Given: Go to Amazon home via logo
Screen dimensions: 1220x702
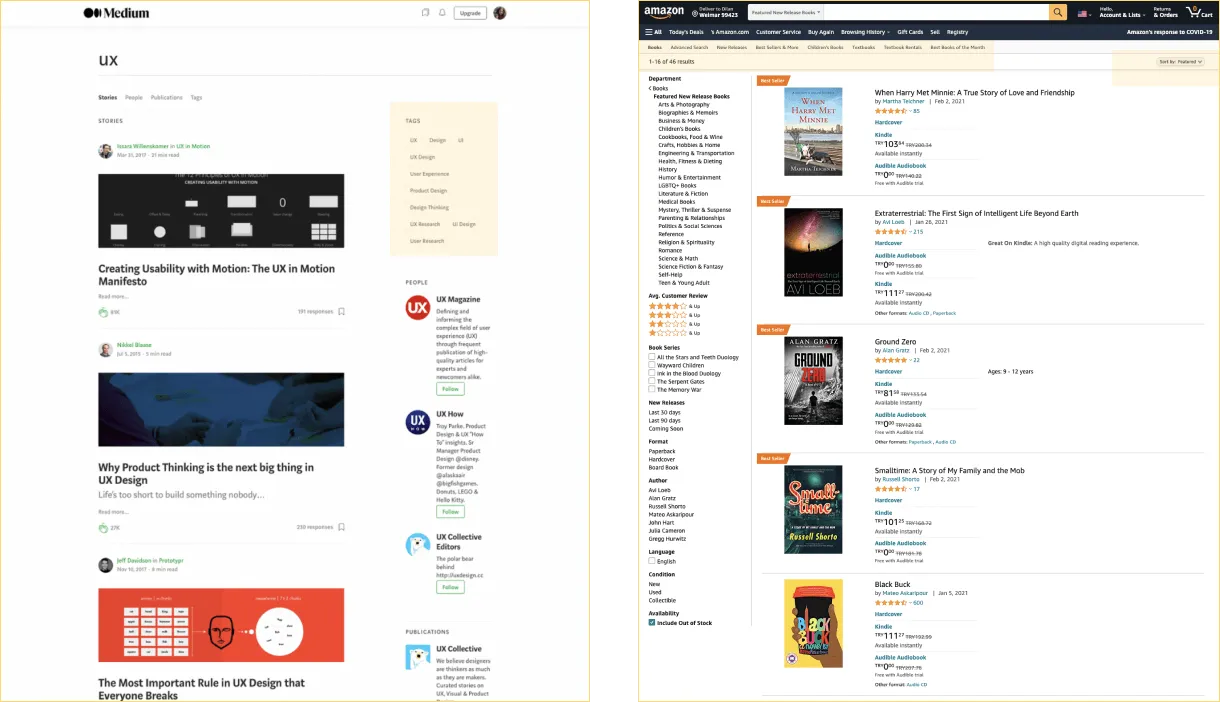Looking at the screenshot, I should pos(664,13).
